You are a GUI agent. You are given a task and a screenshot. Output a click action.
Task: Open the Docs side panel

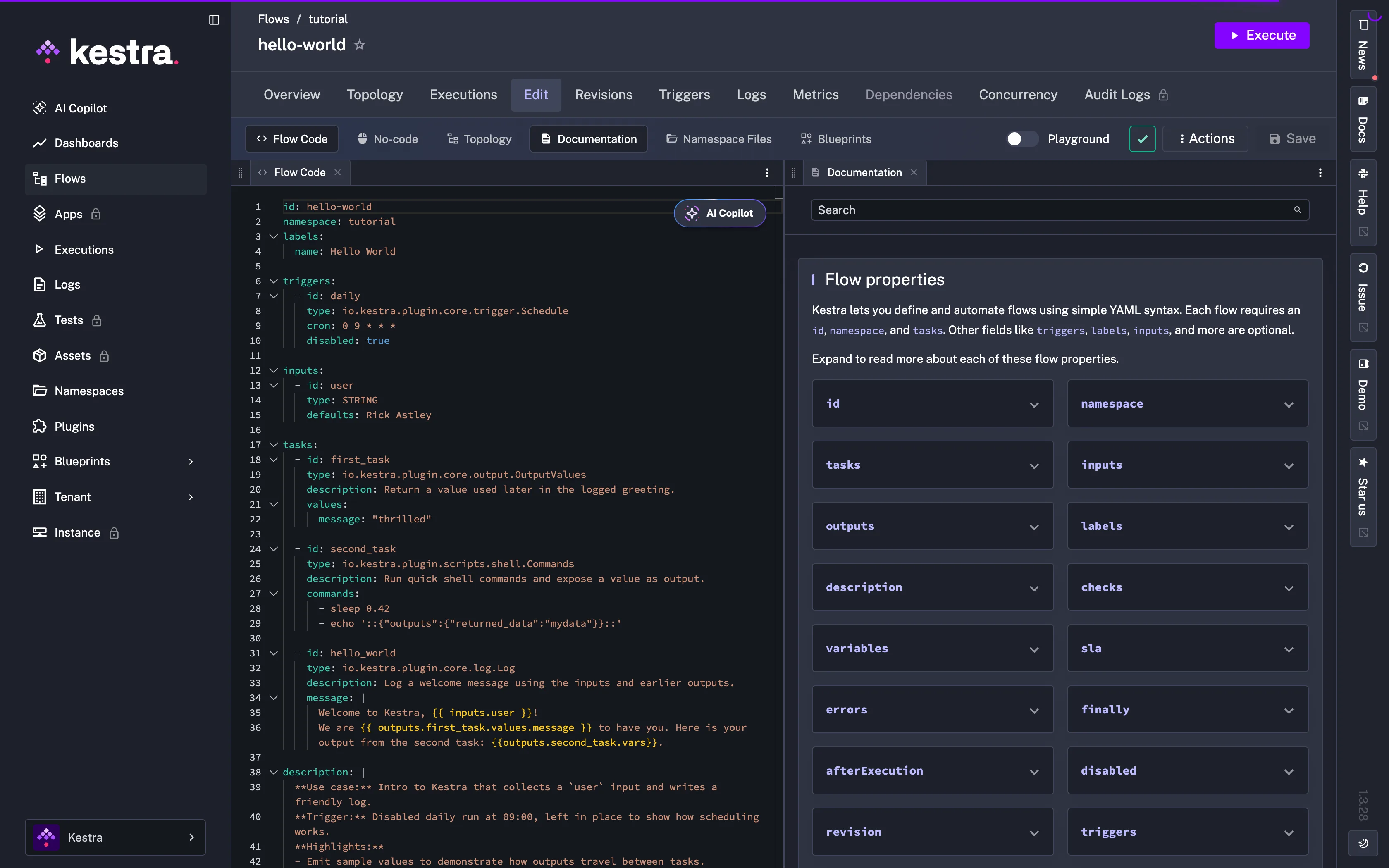click(x=1363, y=119)
